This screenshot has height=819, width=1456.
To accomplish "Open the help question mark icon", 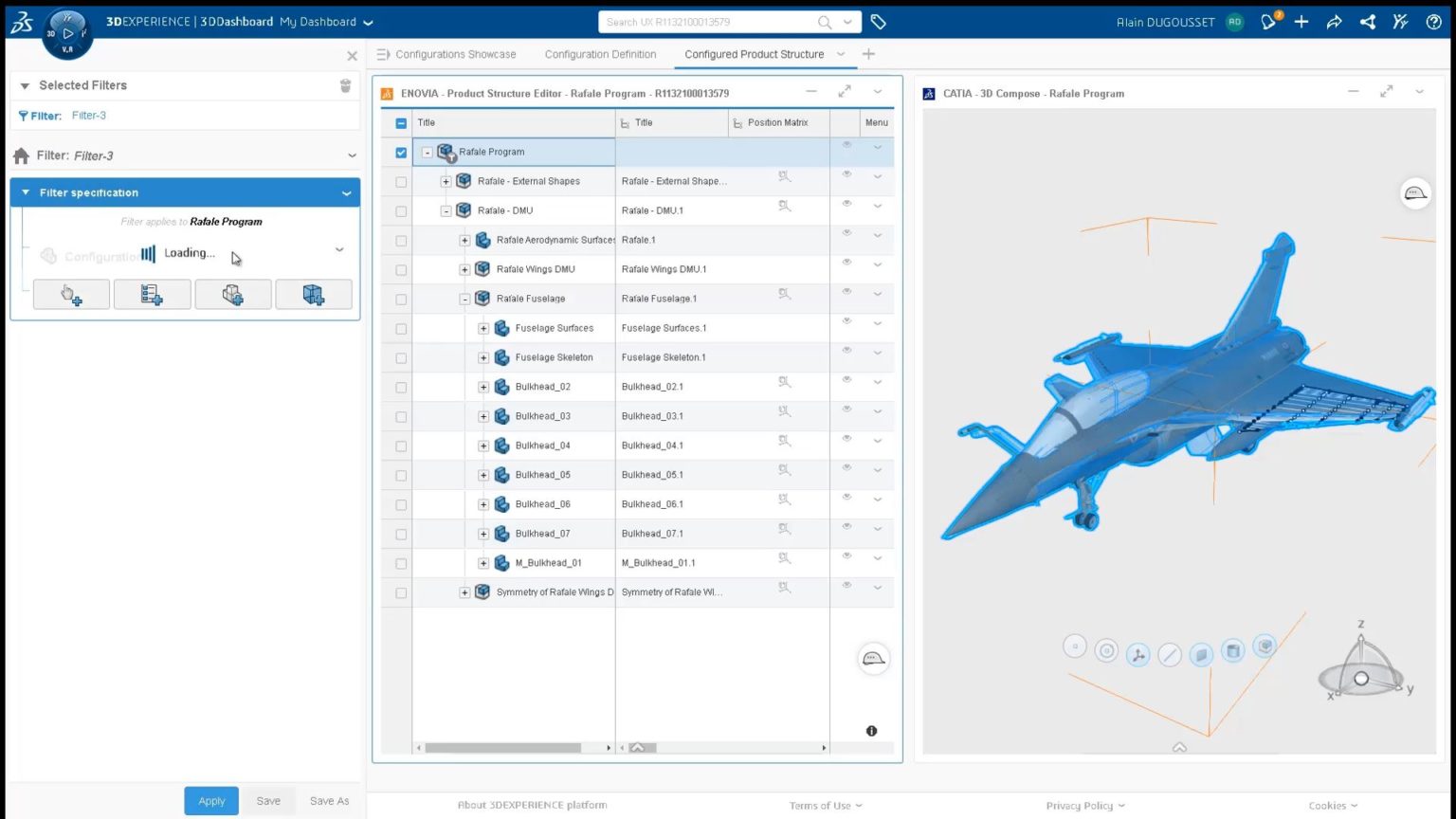I will point(1433,22).
